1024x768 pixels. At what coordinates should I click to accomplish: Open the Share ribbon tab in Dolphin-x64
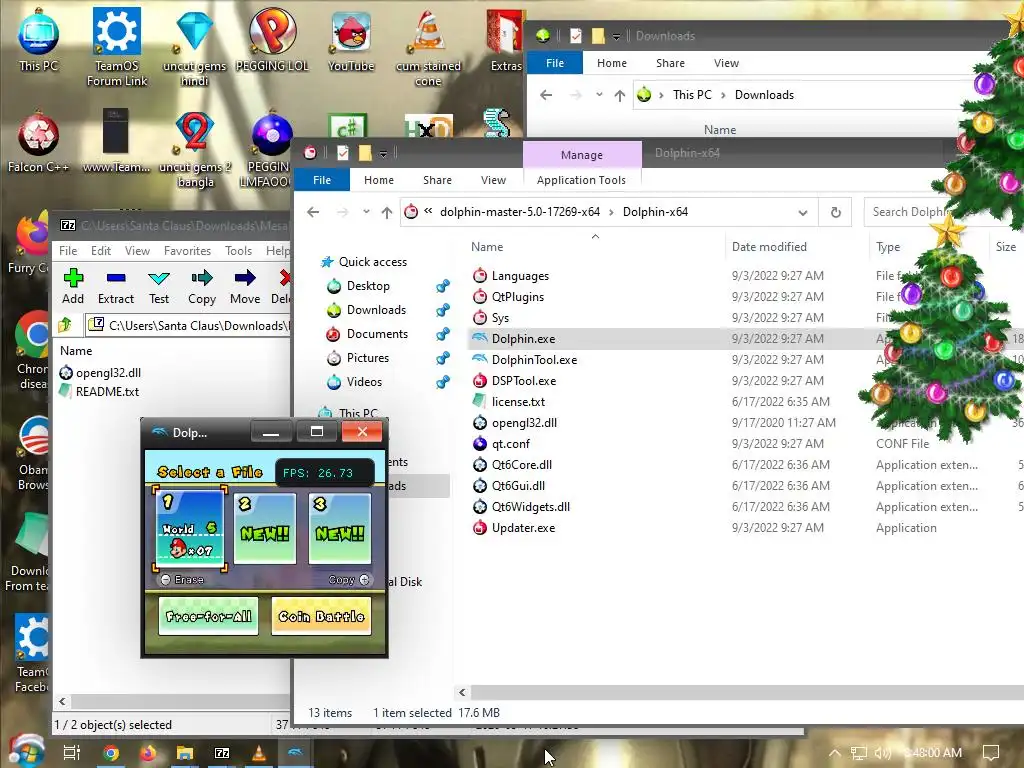[x=437, y=180]
